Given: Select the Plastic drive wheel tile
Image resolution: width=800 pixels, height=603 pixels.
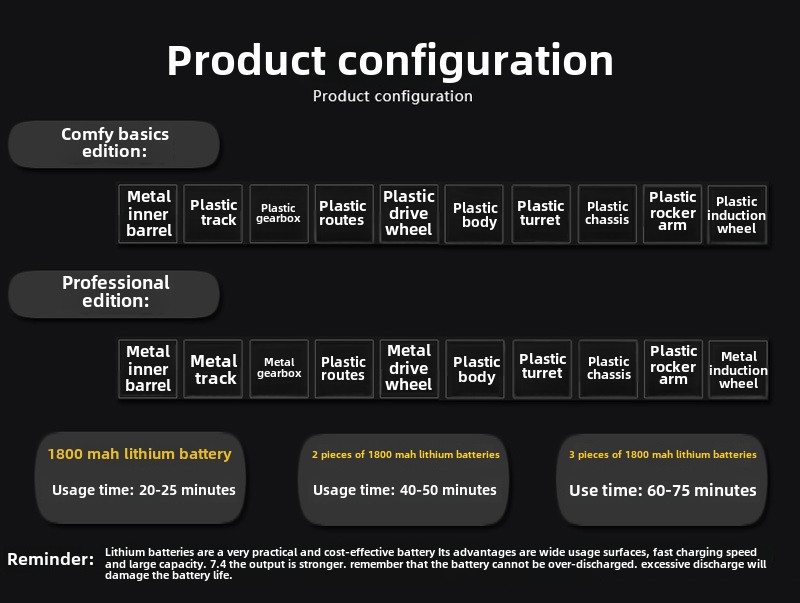Looking at the screenshot, I should pyautogui.click(x=409, y=214).
